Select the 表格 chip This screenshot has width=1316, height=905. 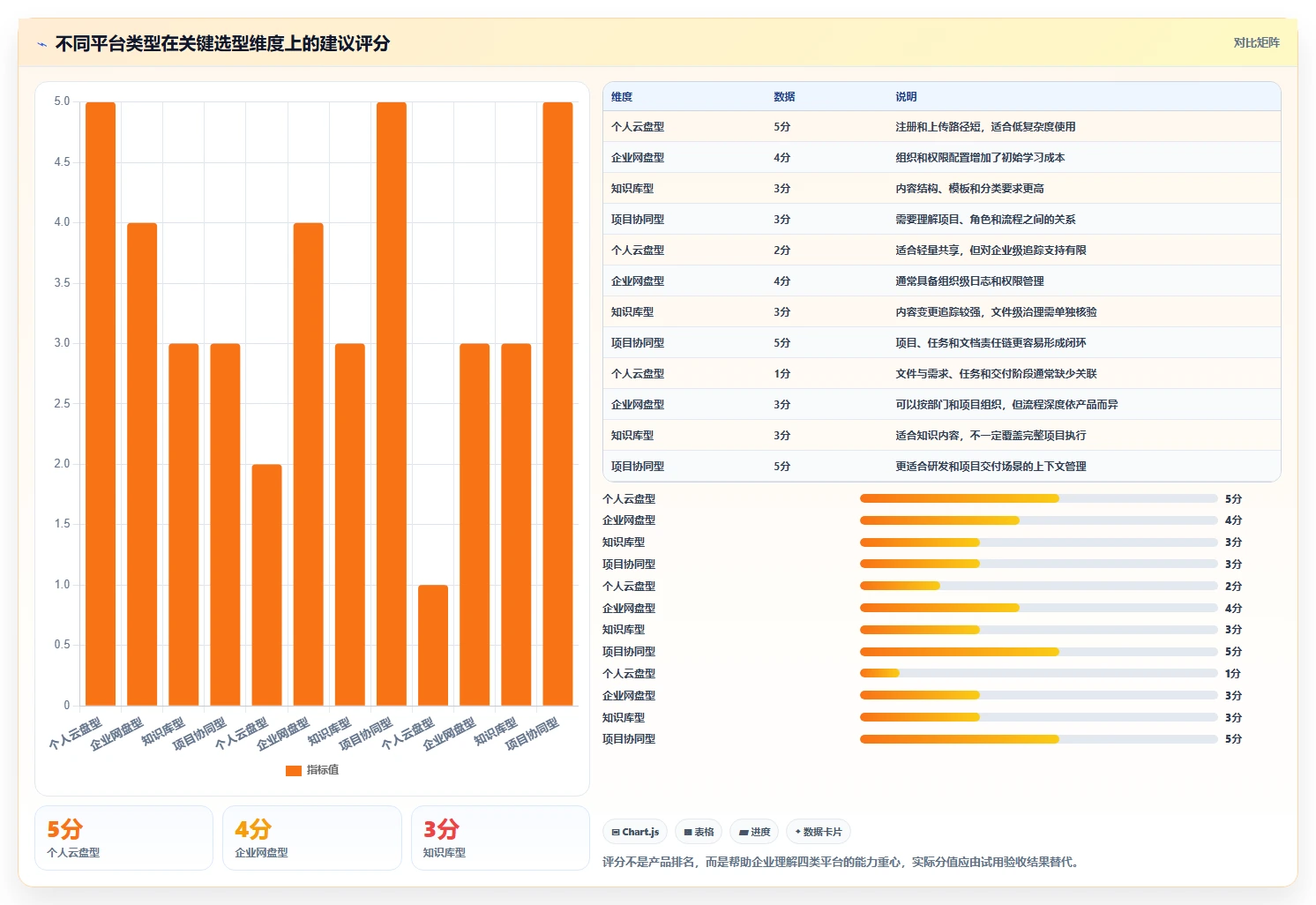[699, 832]
